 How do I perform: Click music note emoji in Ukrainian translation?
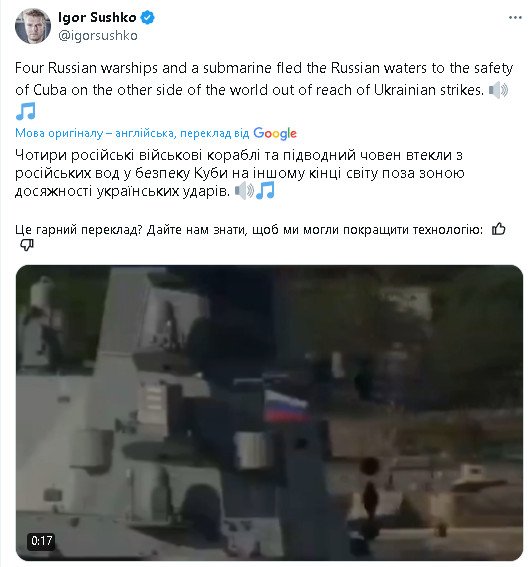click(265, 191)
